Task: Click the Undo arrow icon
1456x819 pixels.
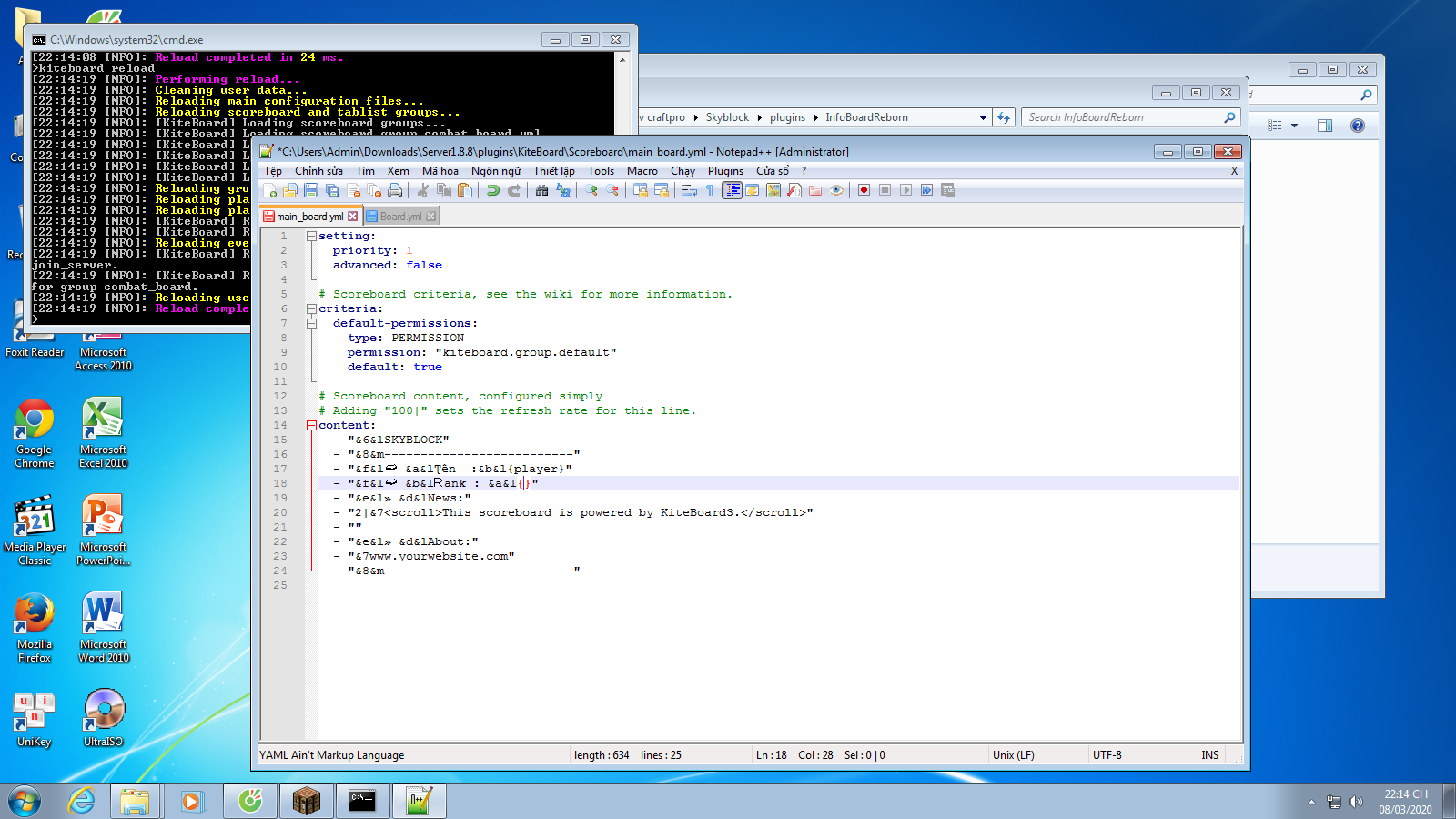Action: [492, 190]
